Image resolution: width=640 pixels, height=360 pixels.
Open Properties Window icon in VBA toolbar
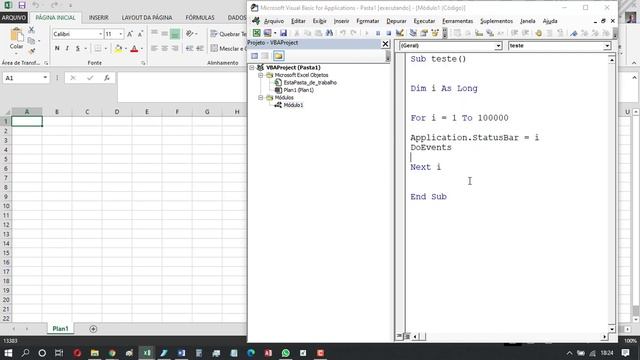[424, 33]
